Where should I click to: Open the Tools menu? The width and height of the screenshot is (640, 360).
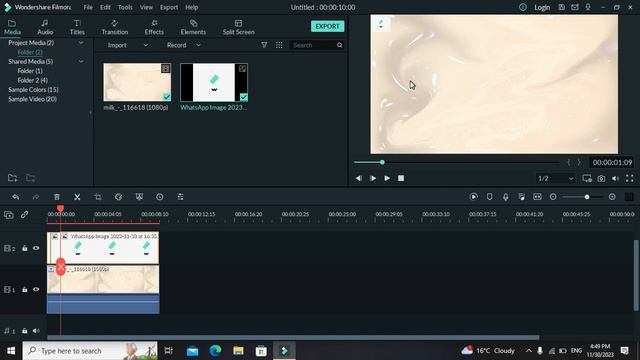pos(125,7)
